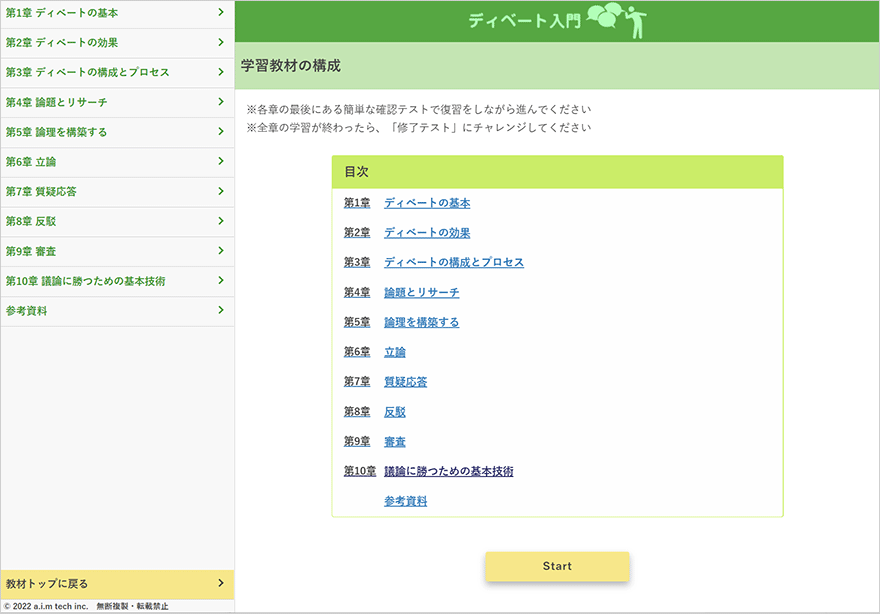This screenshot has height=614, width=880.
Task: Open sidebar item 第3章 ディベートの構成とプロセス
Action: (x=117, y=72)
